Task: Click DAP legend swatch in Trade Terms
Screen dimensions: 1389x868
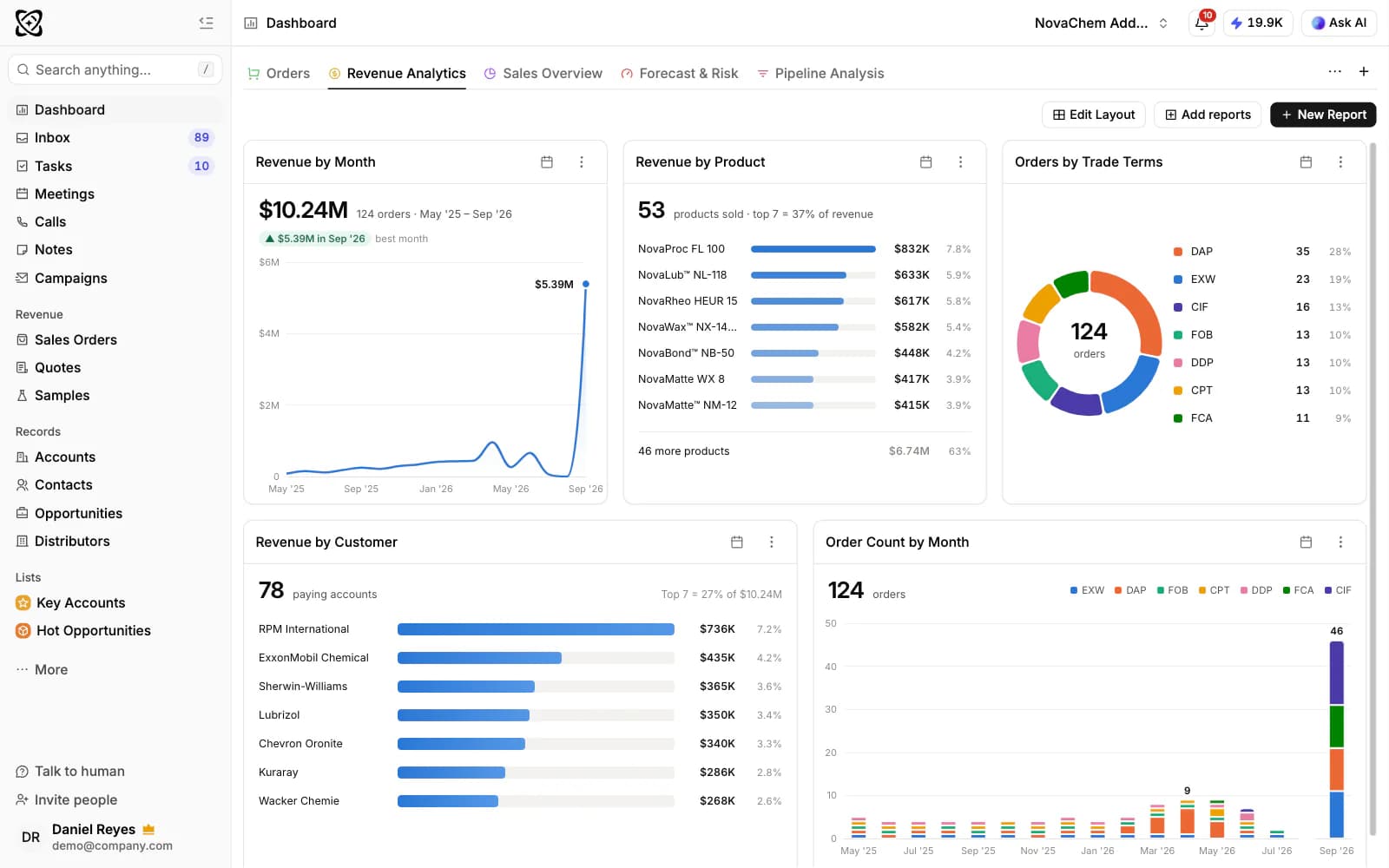Action: pyautogui.click(x=1178, y=252)
